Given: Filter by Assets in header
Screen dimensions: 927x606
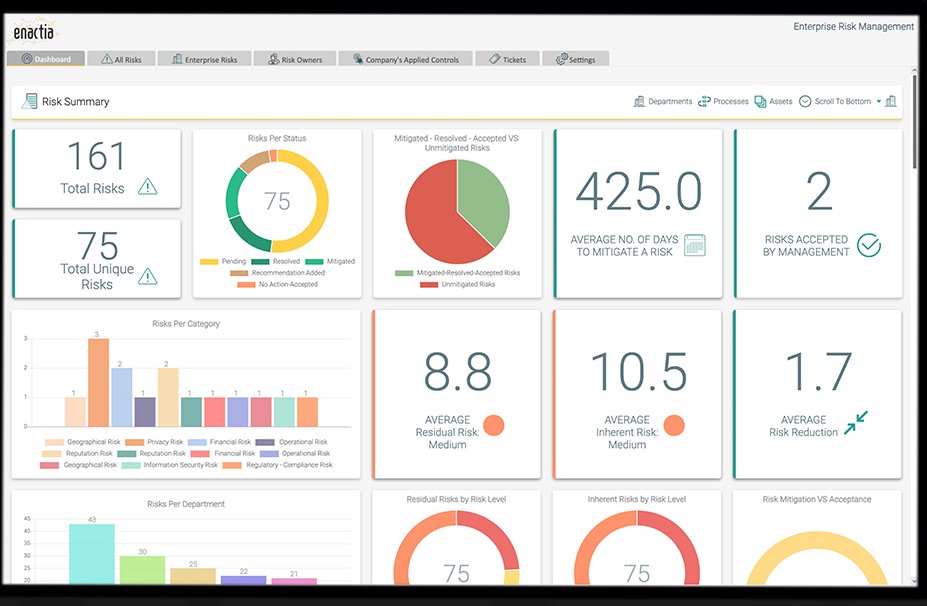Looking at the screenshot, I should [773, 101].
